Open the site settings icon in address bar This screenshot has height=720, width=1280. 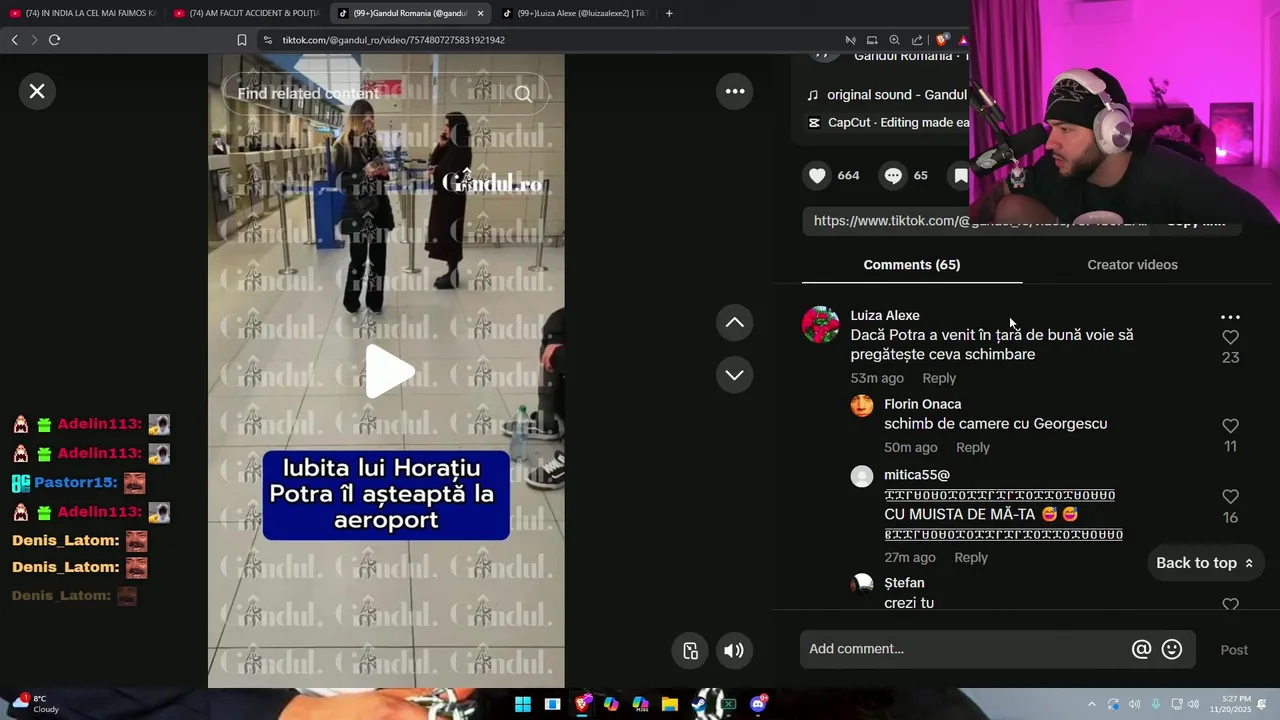tap(268, 40)
